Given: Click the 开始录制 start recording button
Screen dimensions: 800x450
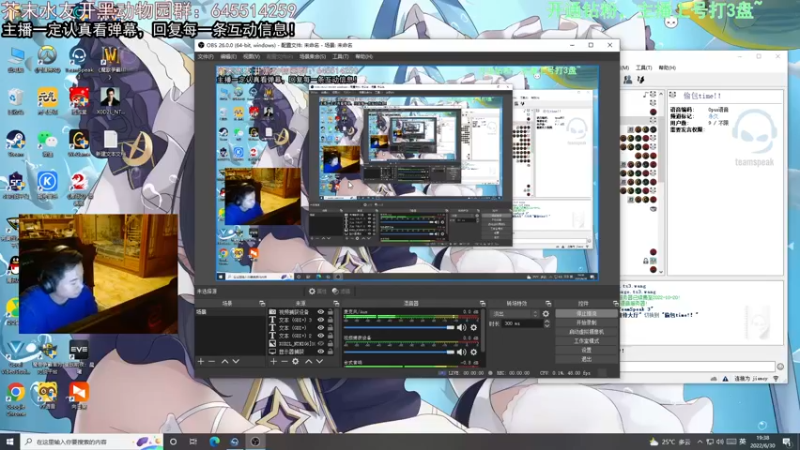Looking at the screenshot, I should (x=586, y=322).
